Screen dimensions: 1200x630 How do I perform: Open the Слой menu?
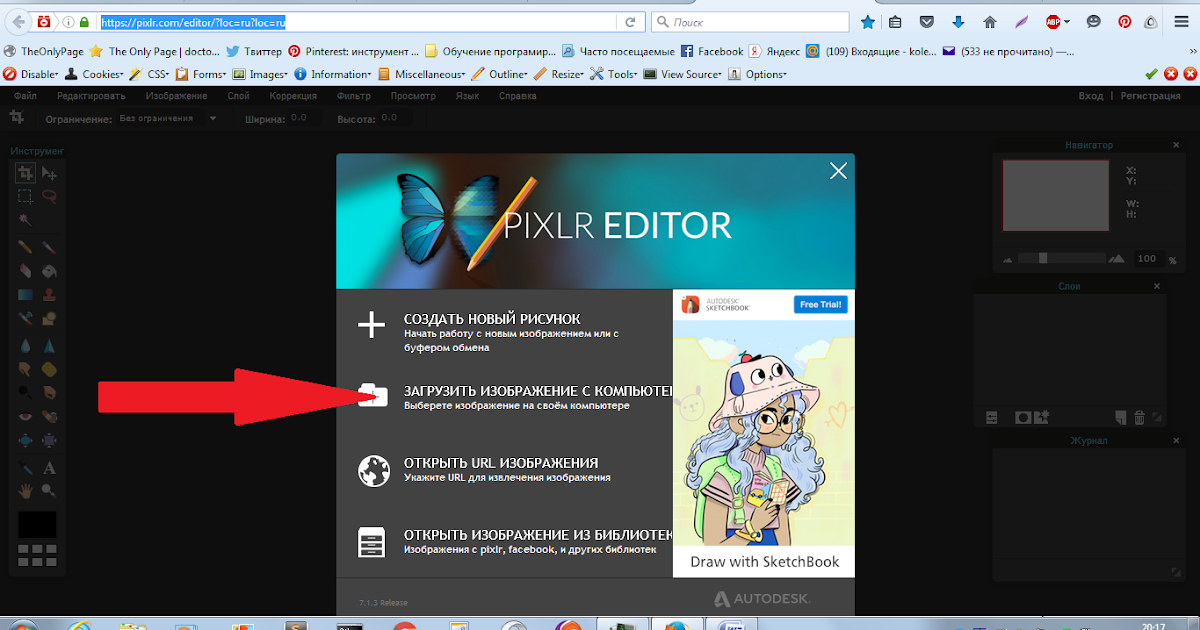[238, 96]
